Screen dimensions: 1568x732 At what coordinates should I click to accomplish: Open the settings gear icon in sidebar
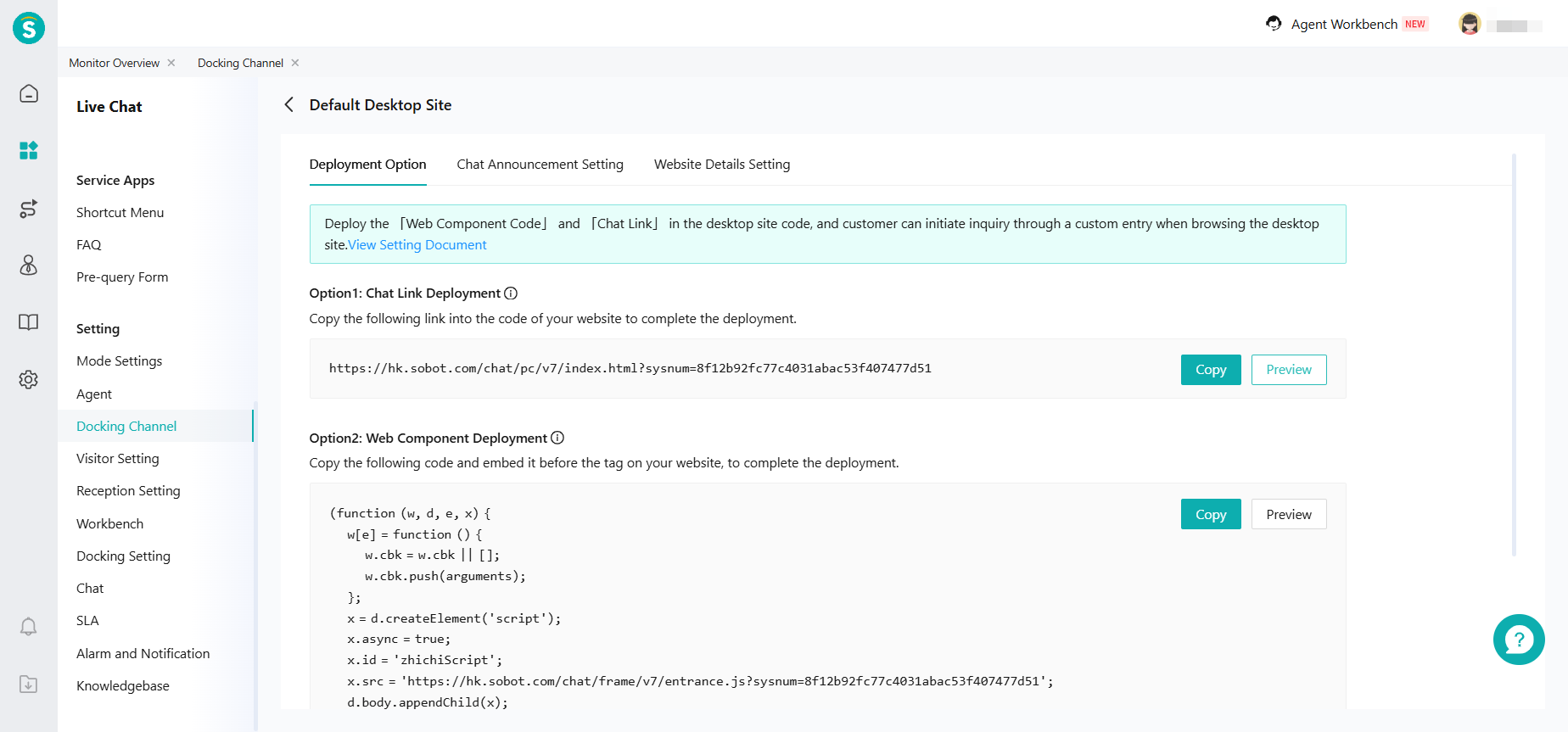pyautogui.click(x=29, y=379)
